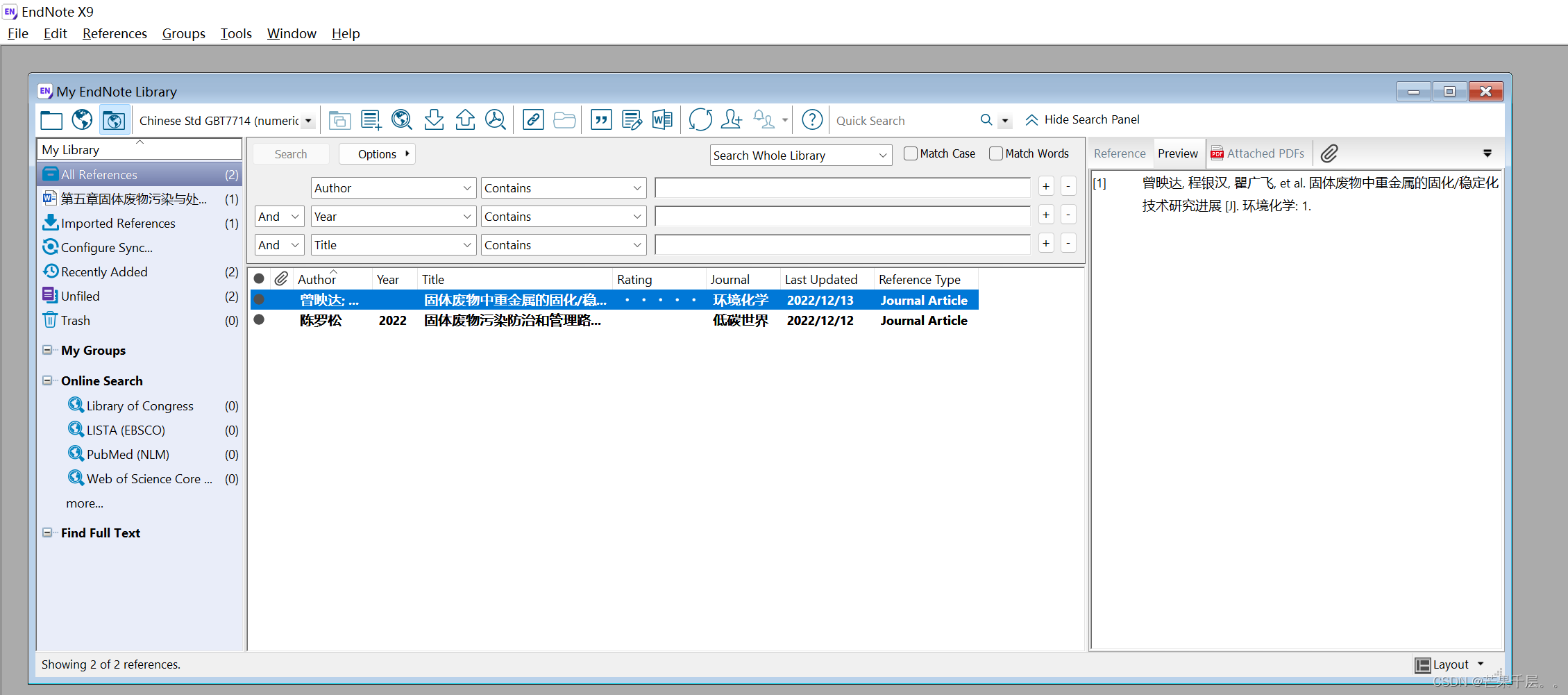Screen dimensions: 1568x695
Task: Click the Help question mark icon
Action: click(812, 120)
